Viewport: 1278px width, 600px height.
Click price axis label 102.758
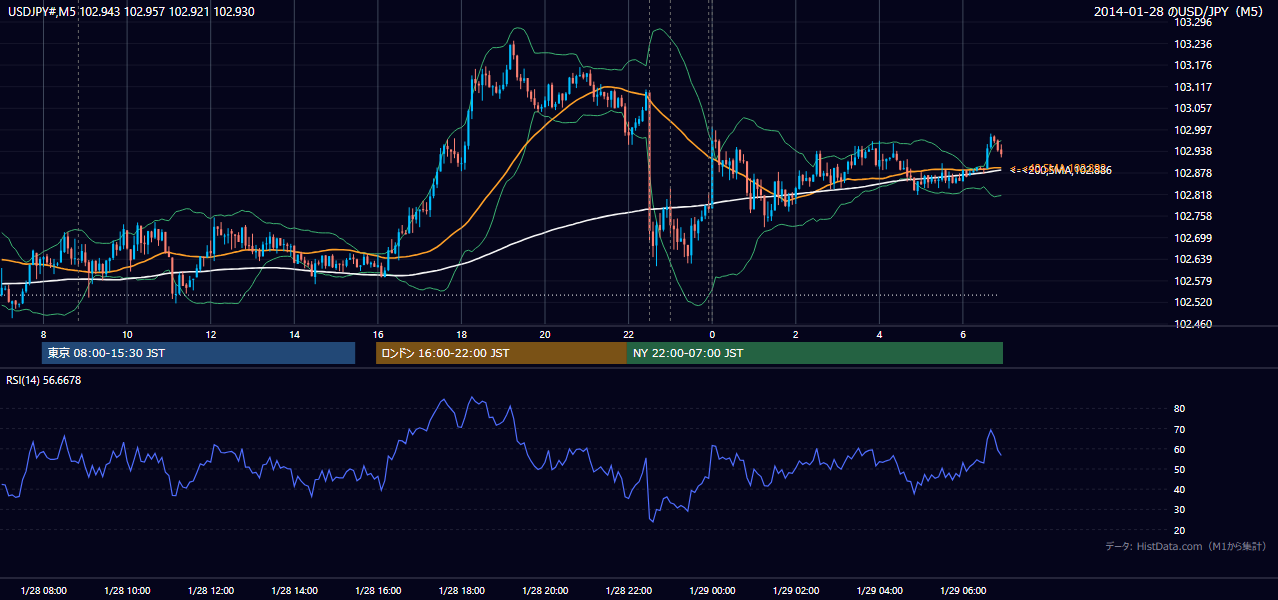[1193, 216]
